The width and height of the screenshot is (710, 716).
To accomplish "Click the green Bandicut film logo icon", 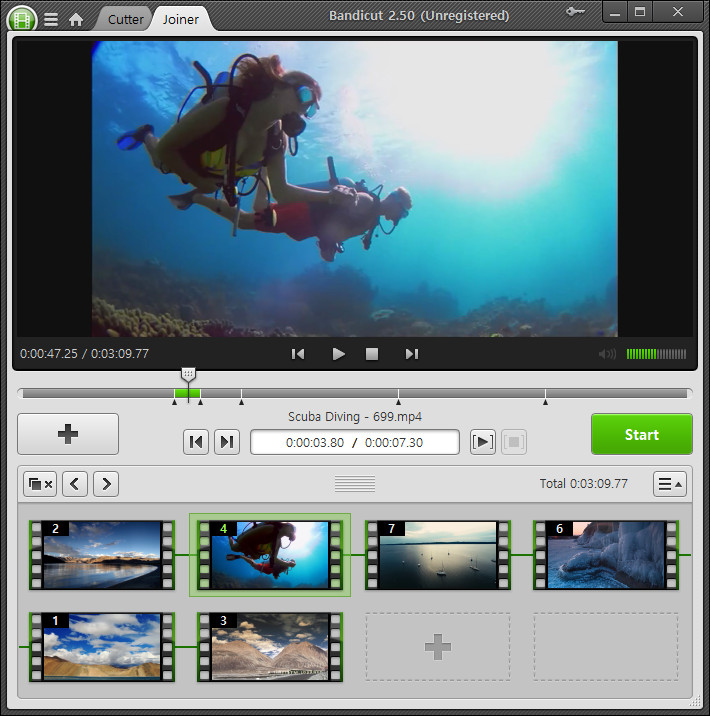I will tap(22, 19).
